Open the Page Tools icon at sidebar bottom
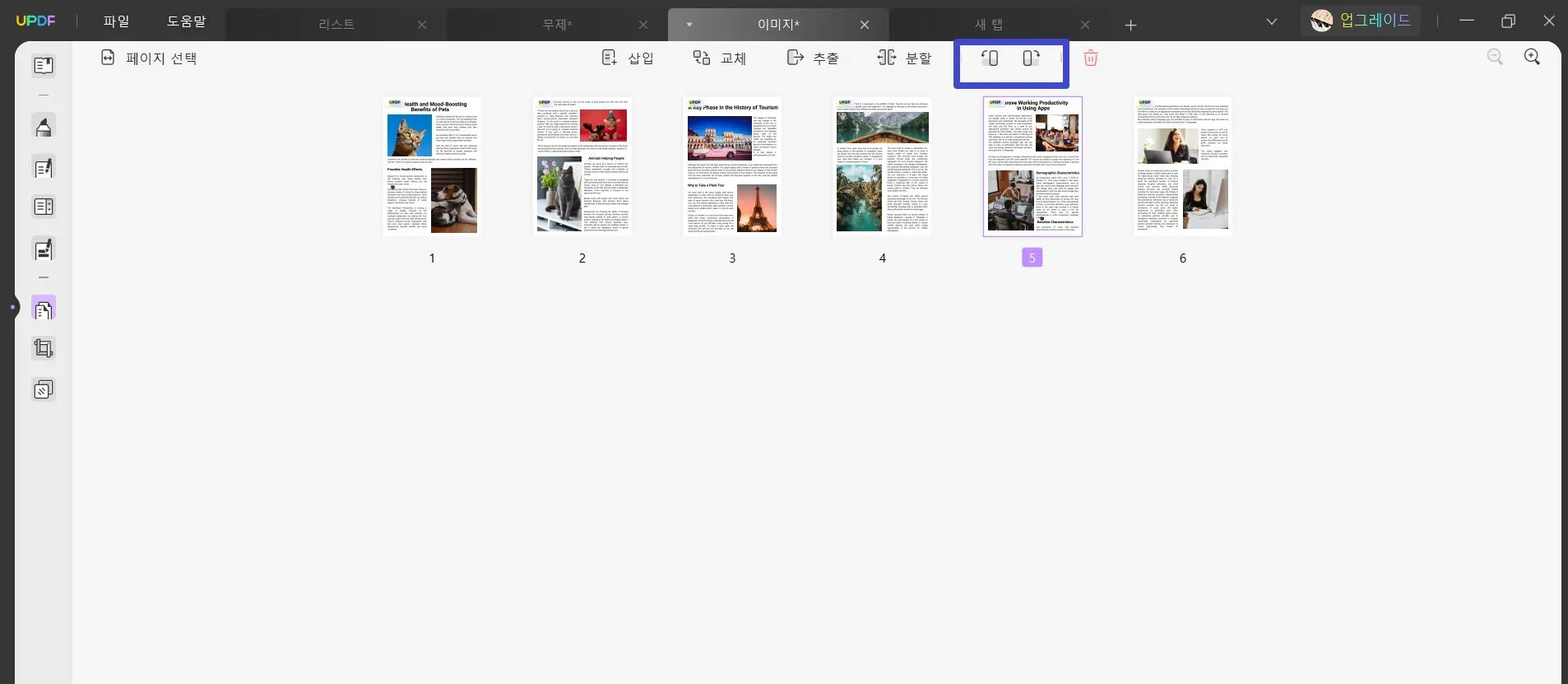Viewport: 1568px width, 684px height. [x=44, y=389]
